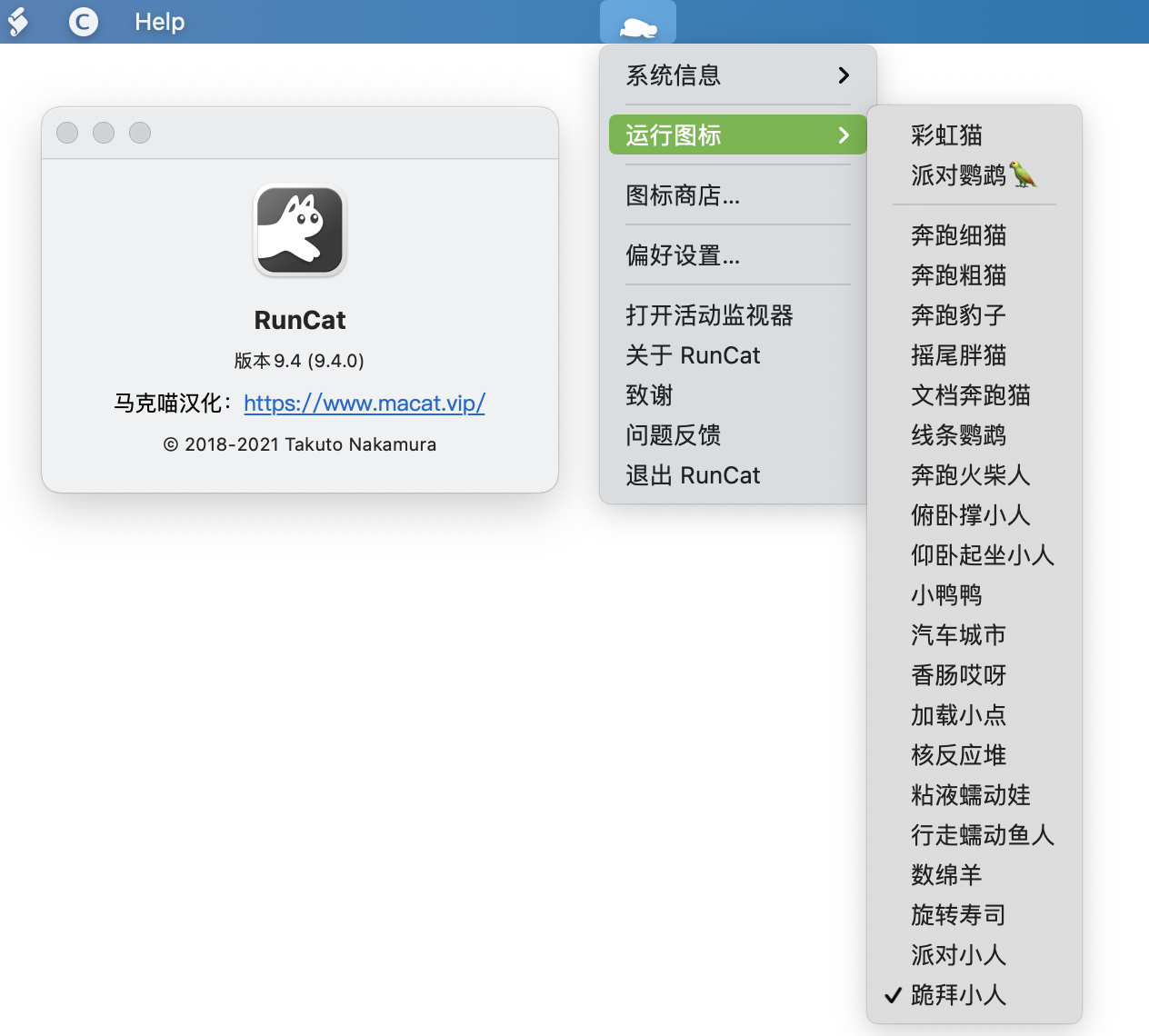Open the https://www.macat.vip/ link

pos(365,403)
